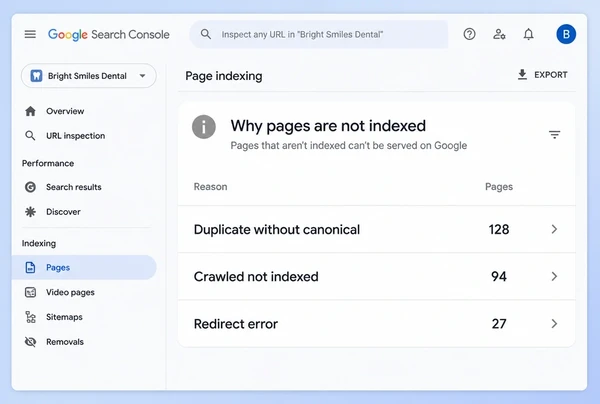This screenshot has height=404, width=600.
Task: Open Removals in the sidebar
Action: tap(65, 342)
